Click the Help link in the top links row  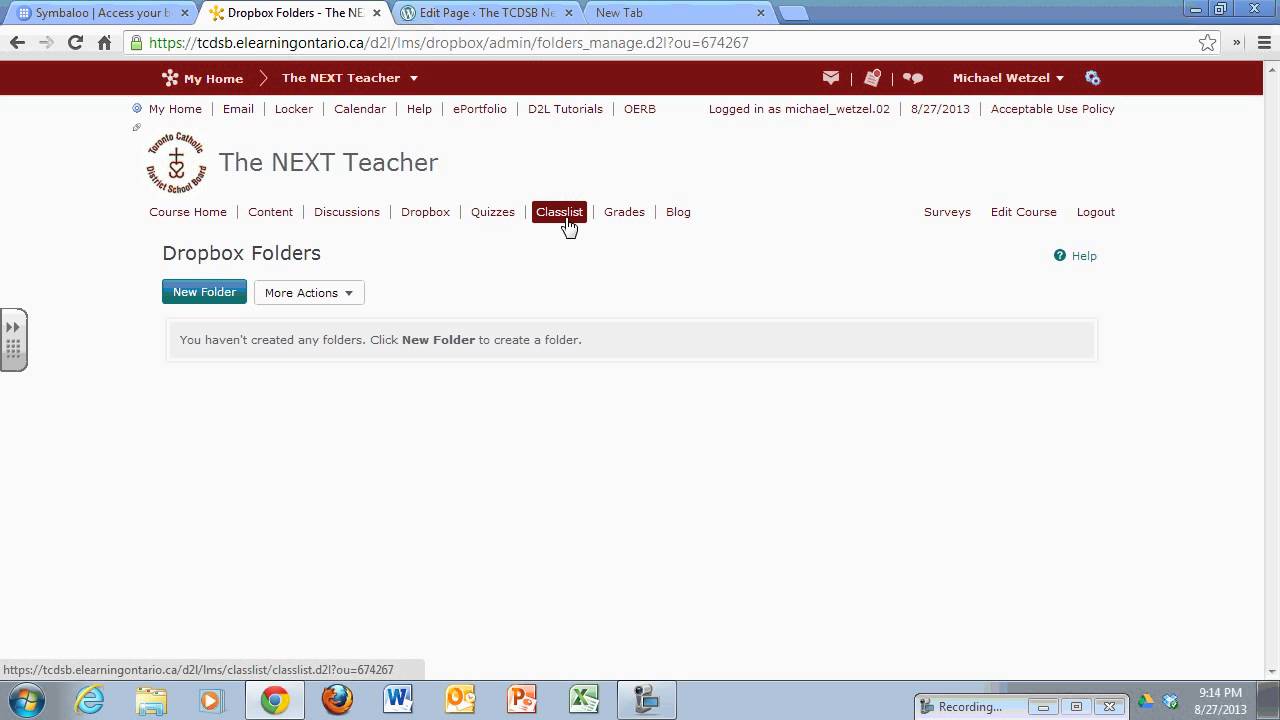(419, 109)
